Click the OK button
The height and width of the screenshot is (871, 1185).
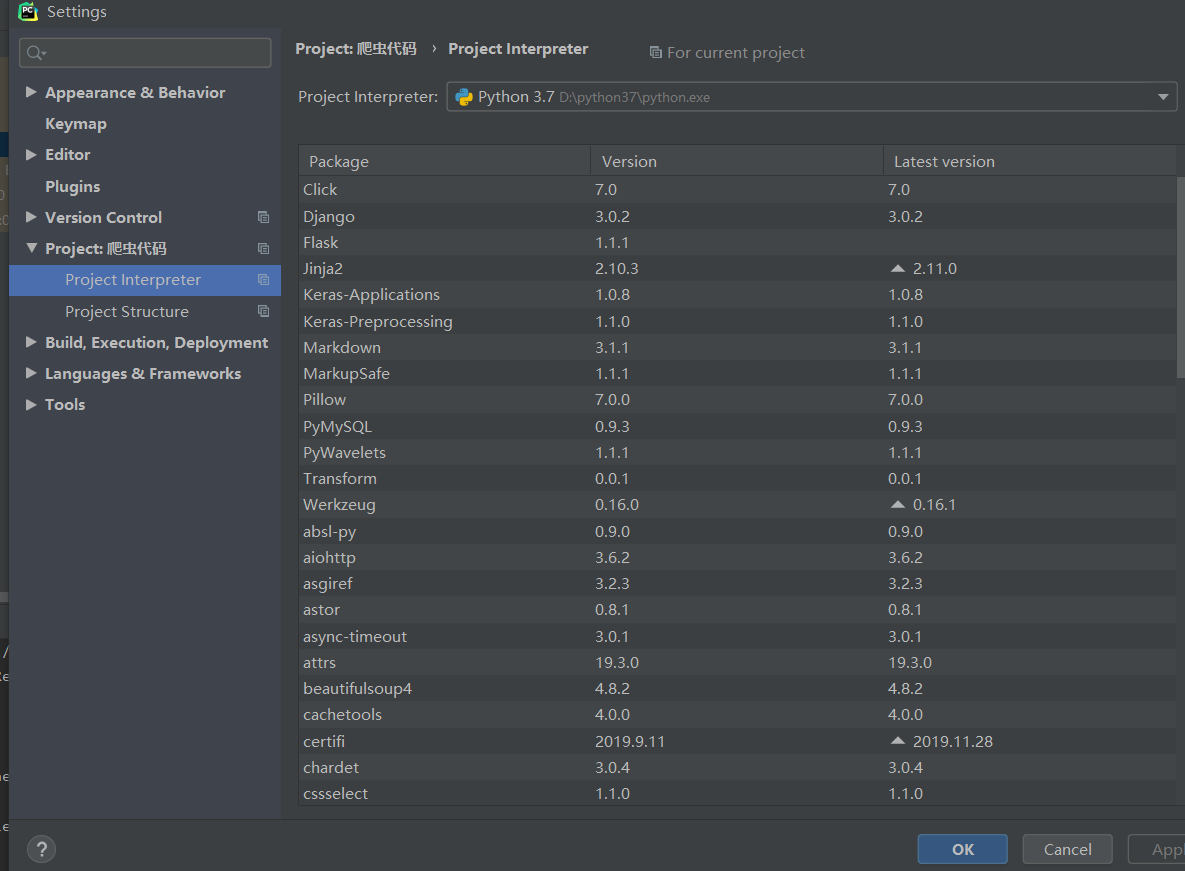point(962,849)
